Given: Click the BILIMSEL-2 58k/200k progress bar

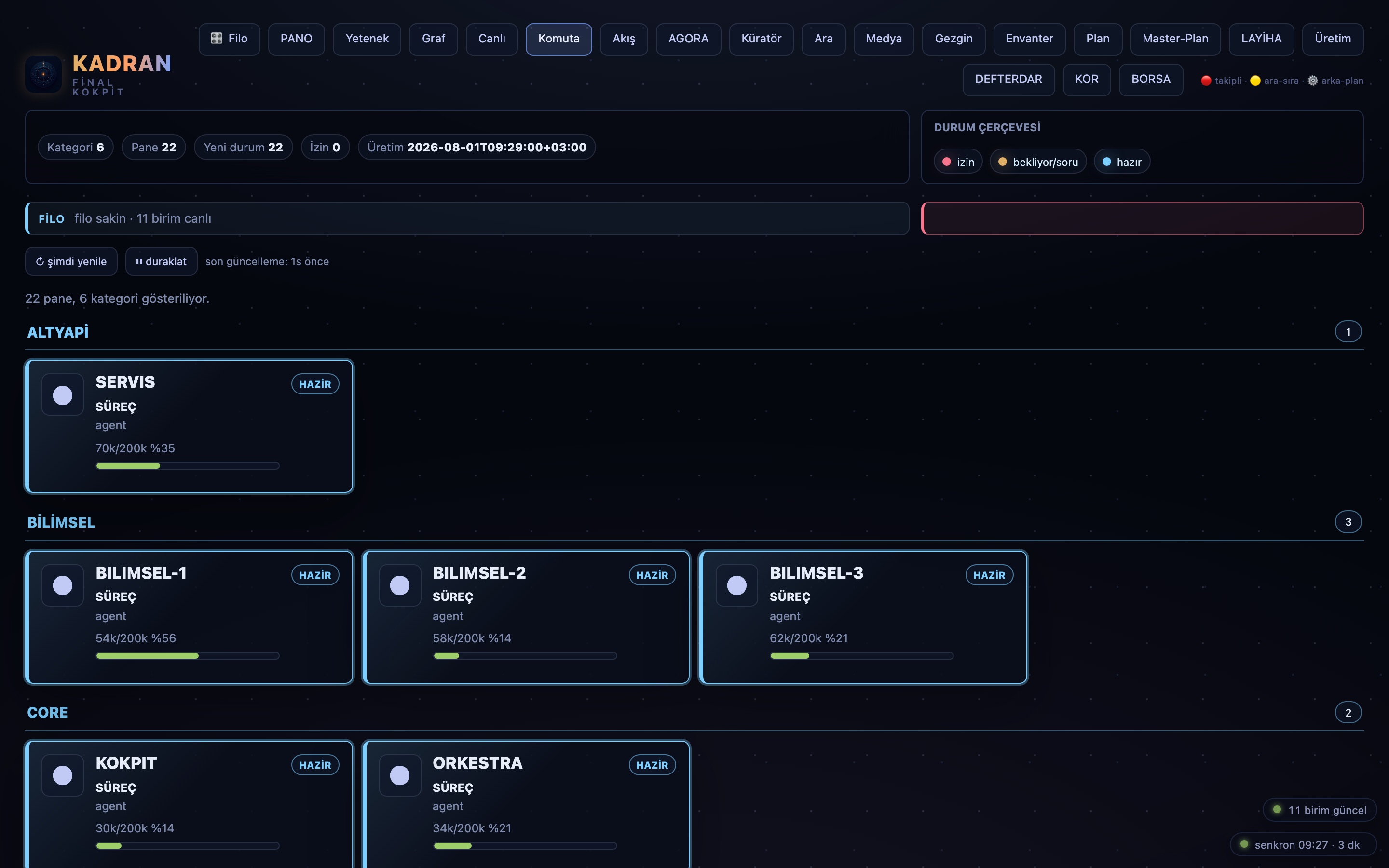Looking at the screenshot, I should pos(525,656).
